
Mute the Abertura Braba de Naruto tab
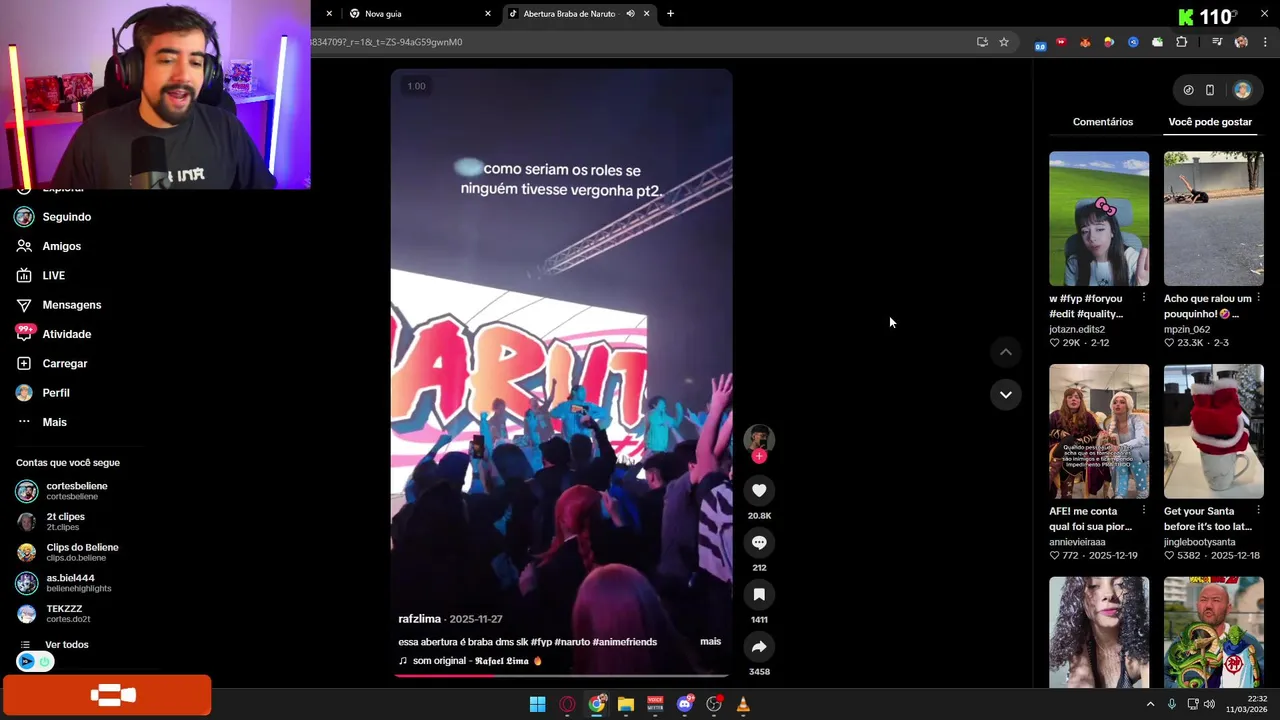[x=630, y=14]
